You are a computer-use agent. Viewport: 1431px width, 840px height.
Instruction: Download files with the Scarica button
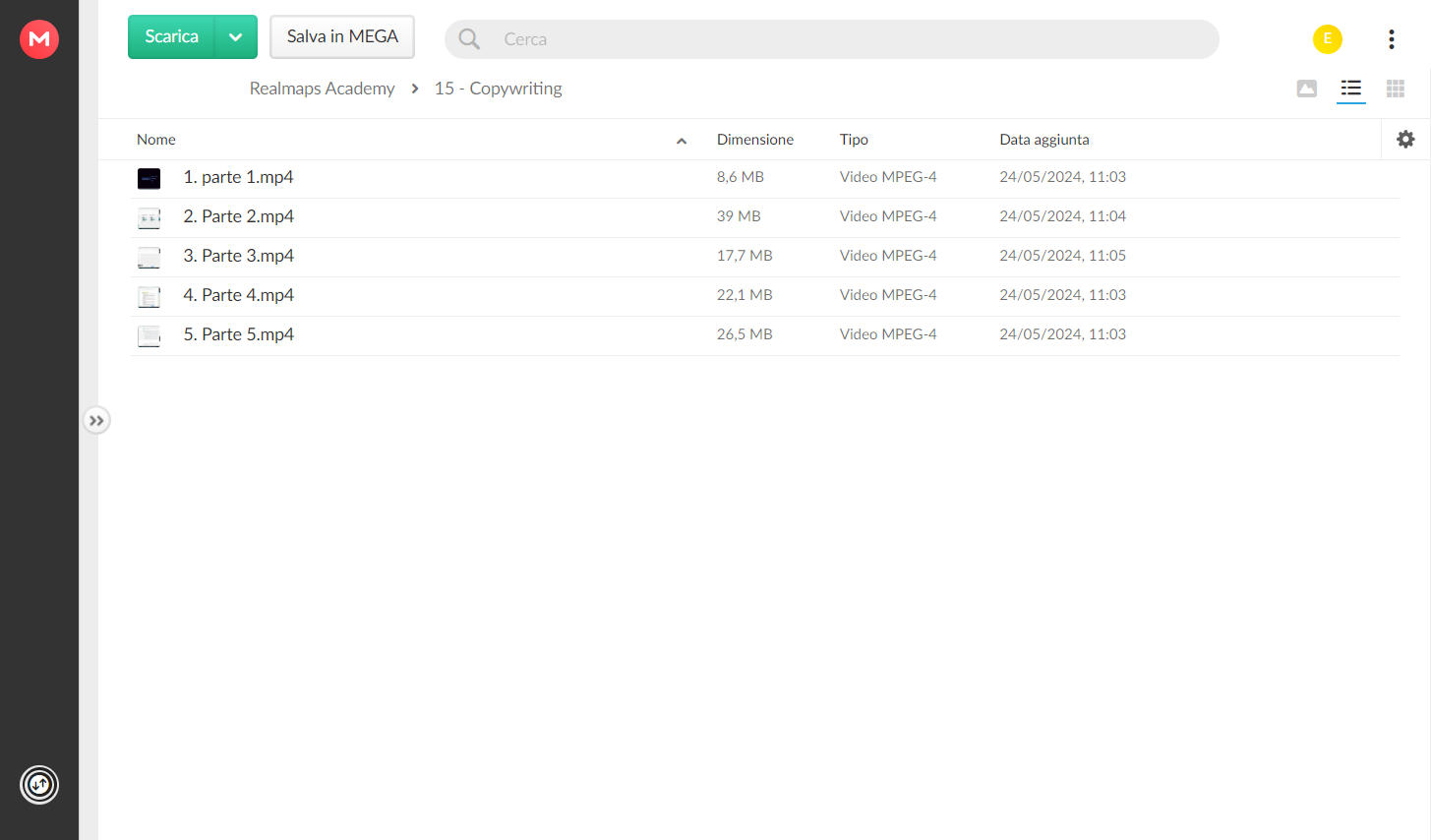tap(172, 36)
